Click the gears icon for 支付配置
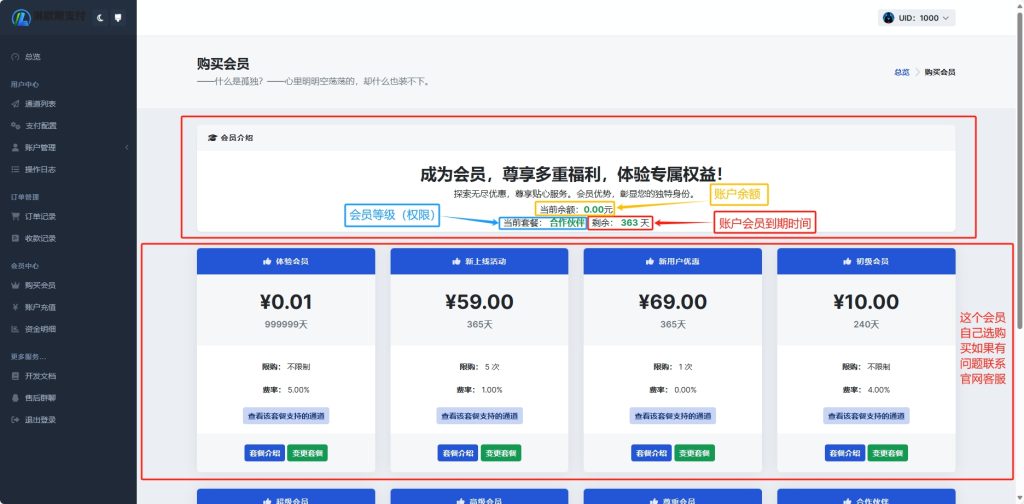 click(15, 125)
